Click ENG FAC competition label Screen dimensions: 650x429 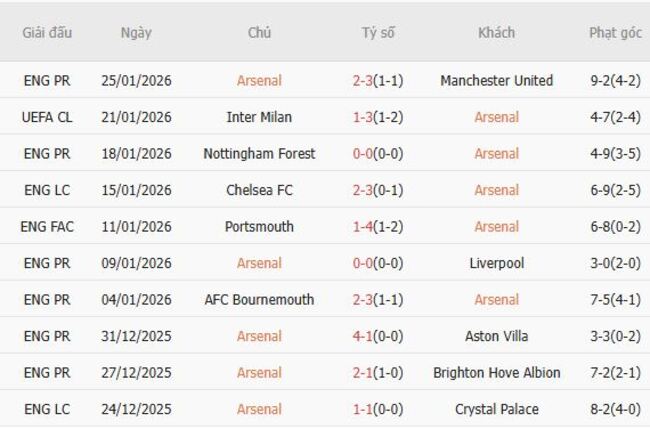coord(47,227)
